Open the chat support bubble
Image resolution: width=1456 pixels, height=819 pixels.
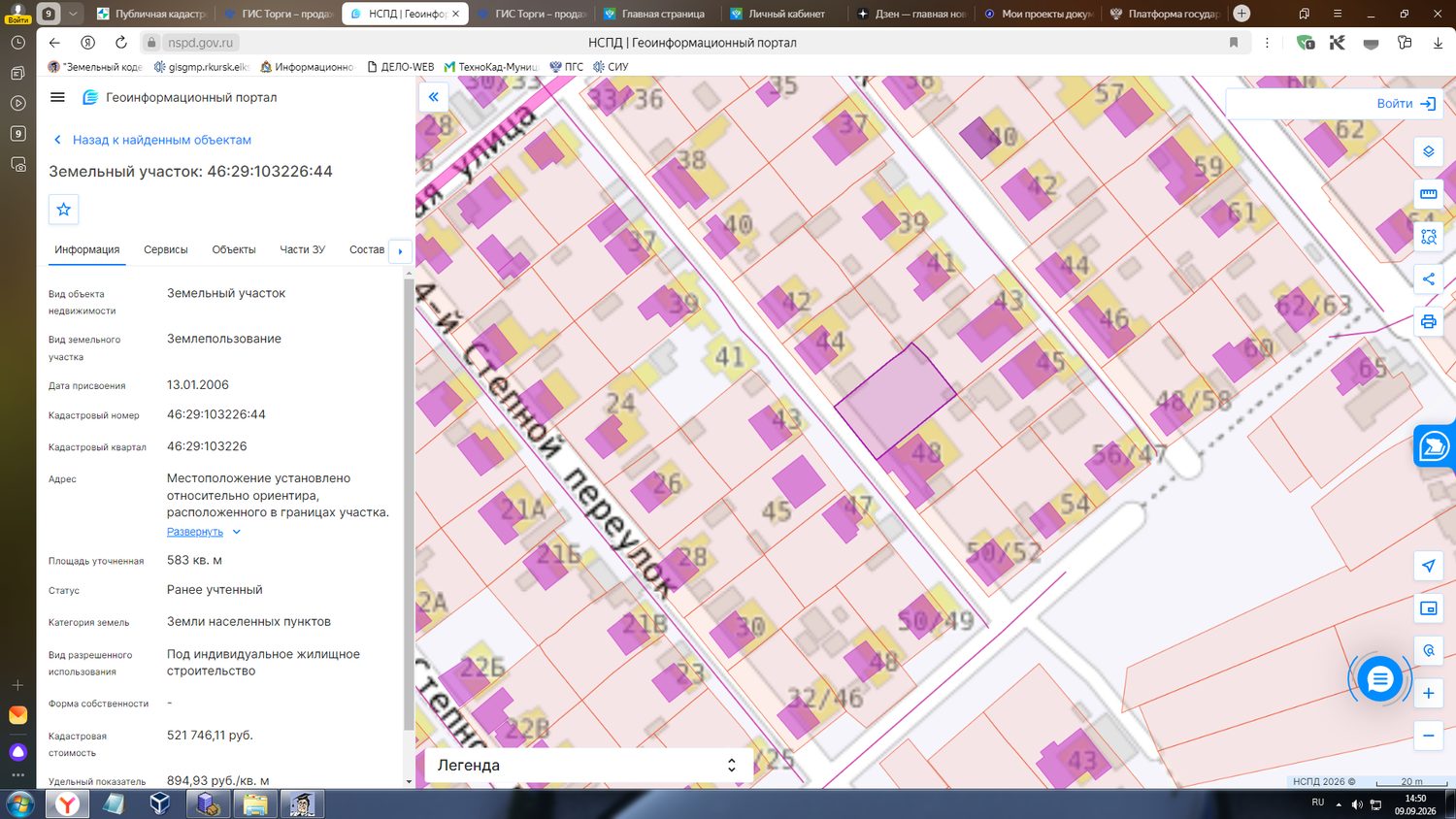(1379, 679)
